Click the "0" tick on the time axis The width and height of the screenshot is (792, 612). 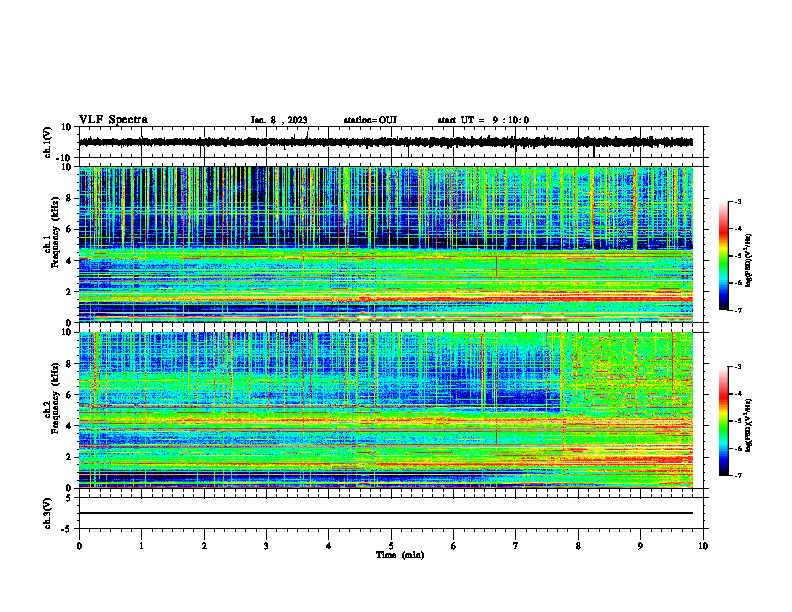coord(79,546)
